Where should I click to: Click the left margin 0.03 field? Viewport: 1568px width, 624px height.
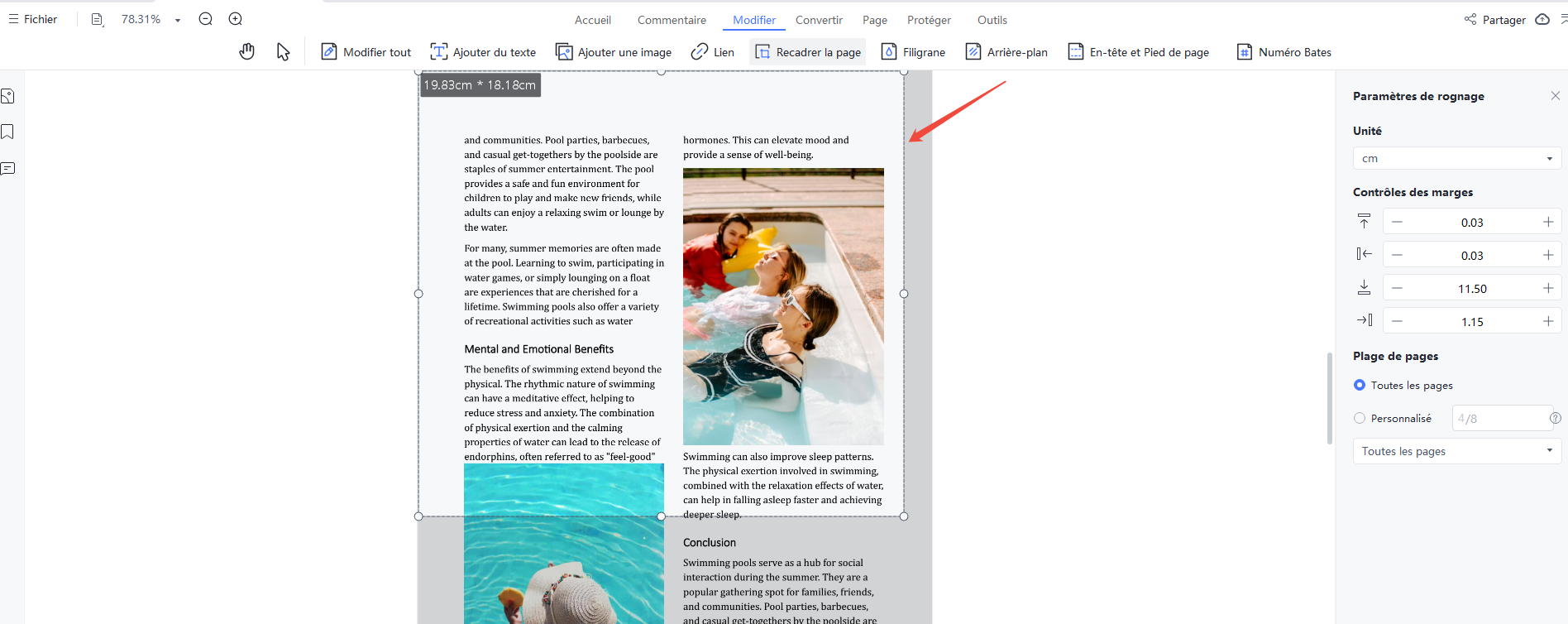pos(1472,255)
